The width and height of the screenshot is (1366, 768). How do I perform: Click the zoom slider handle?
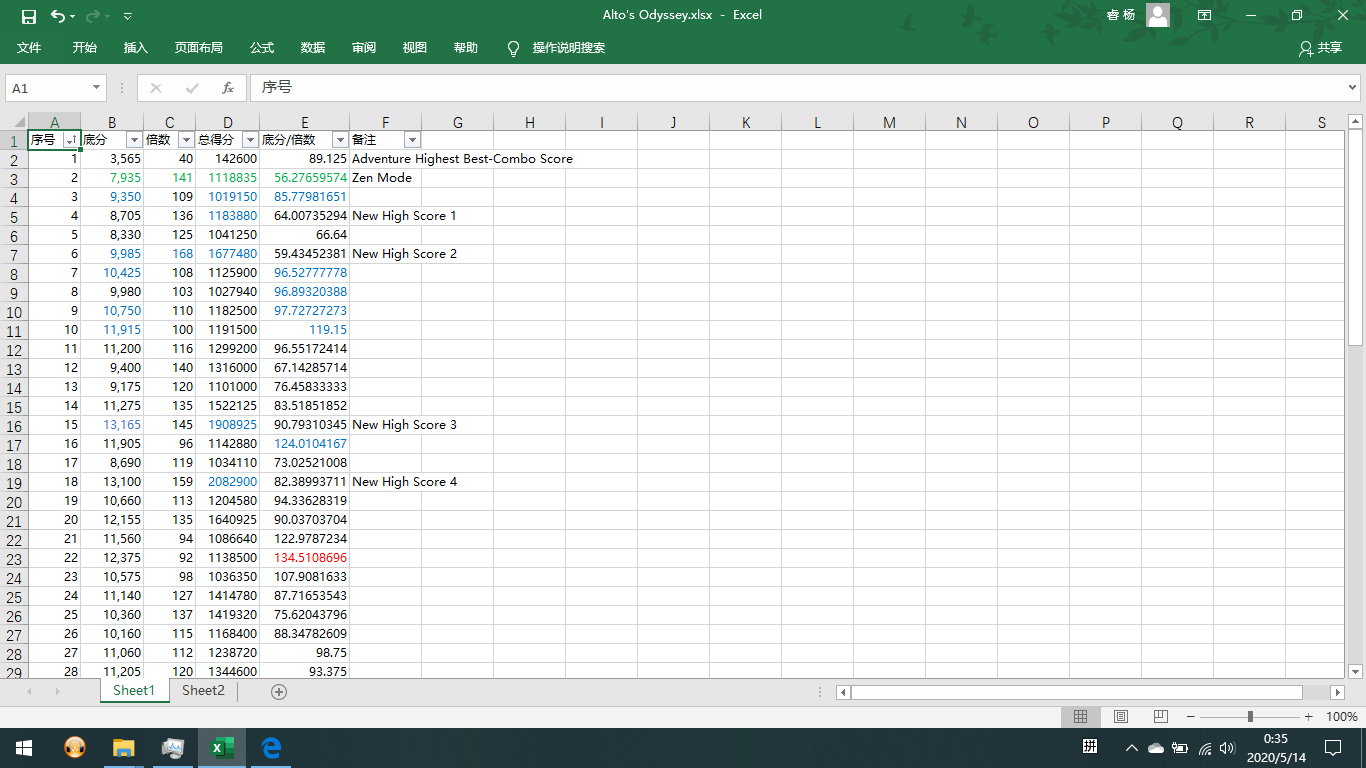[1250, 717]
